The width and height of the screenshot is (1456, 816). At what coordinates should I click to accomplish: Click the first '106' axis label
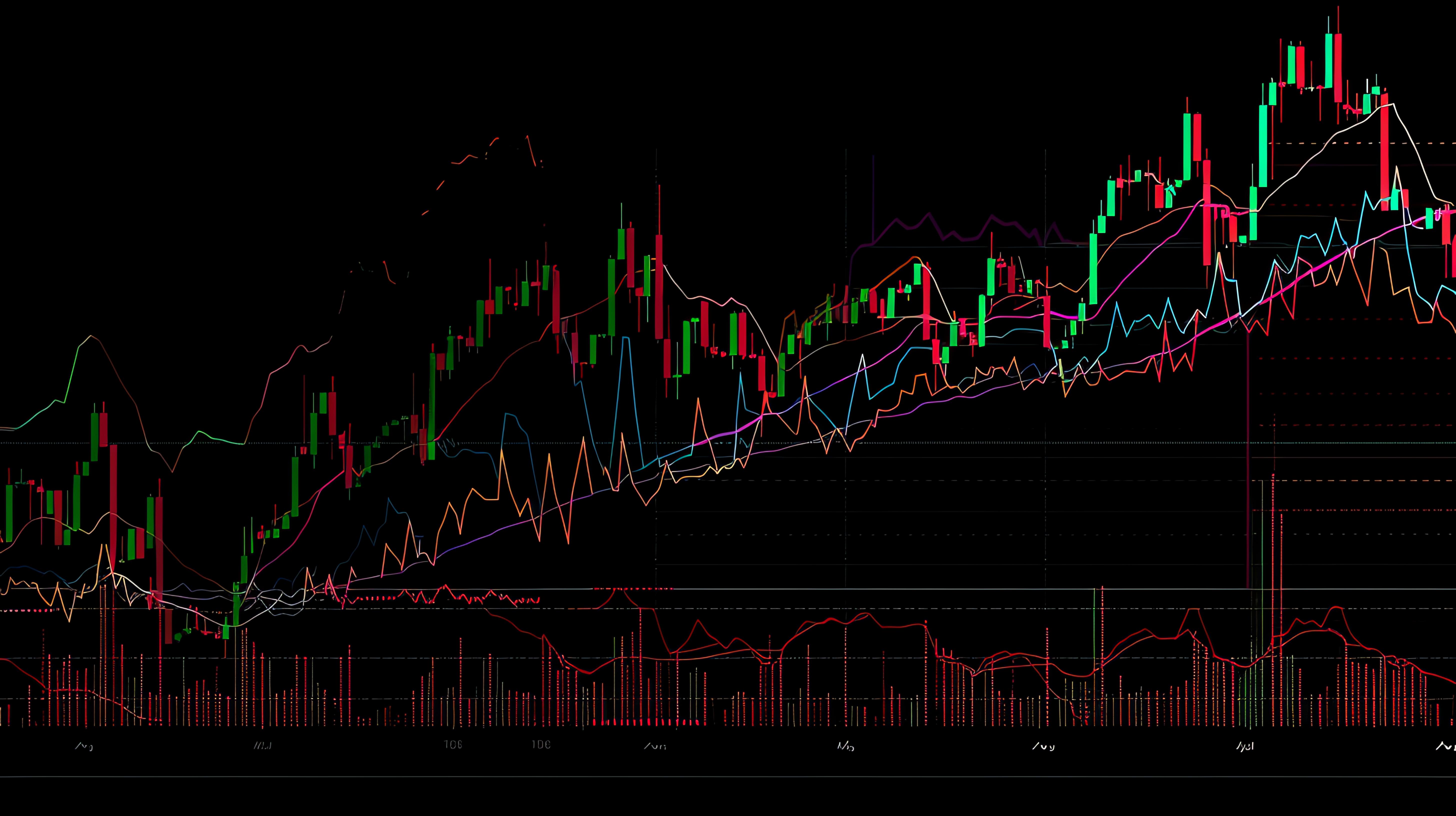(x=453, y=744)
